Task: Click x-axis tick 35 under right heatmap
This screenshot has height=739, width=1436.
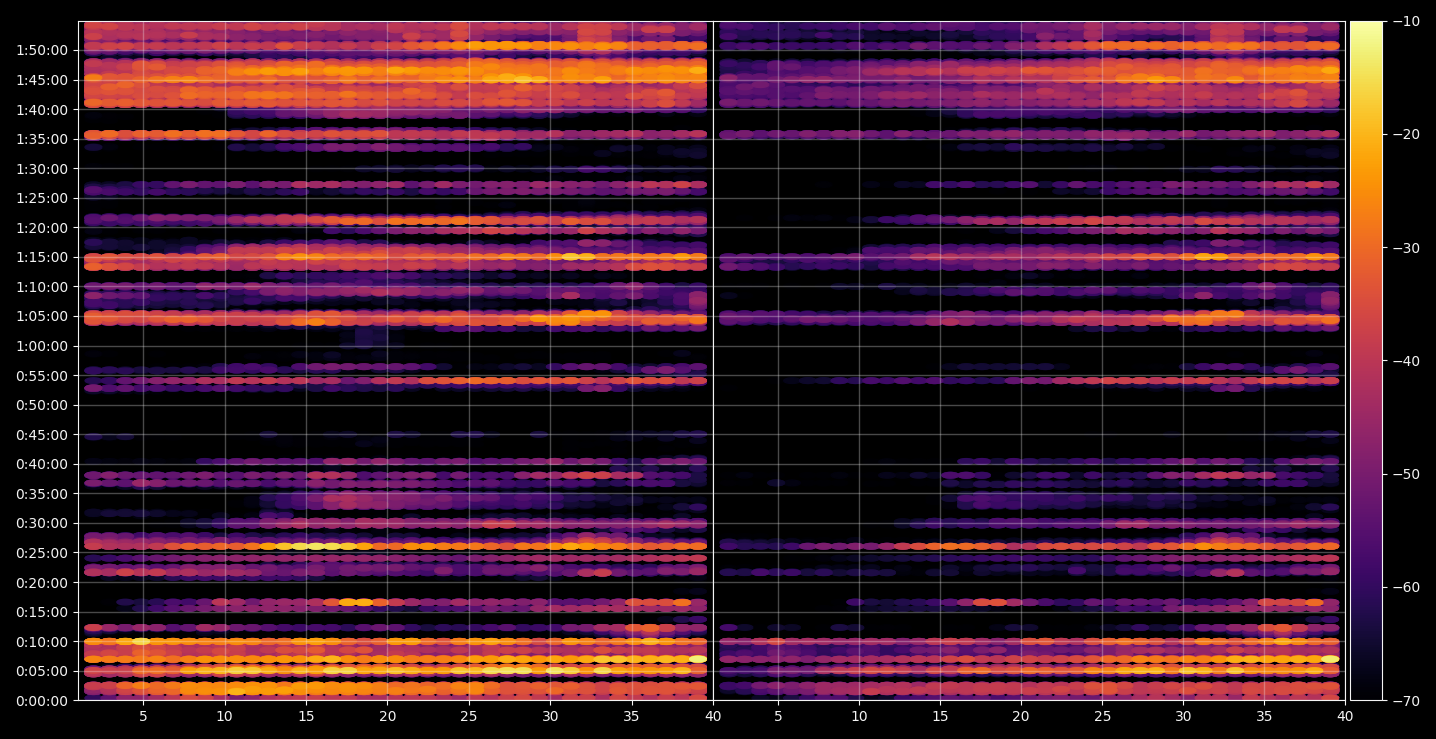Action: click(x=1265, y=717)
